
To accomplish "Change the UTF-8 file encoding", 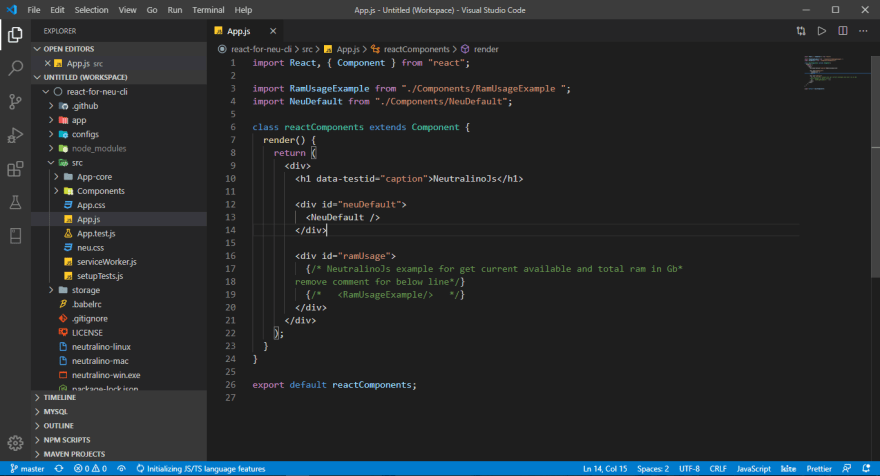I will tap(689, 469).
